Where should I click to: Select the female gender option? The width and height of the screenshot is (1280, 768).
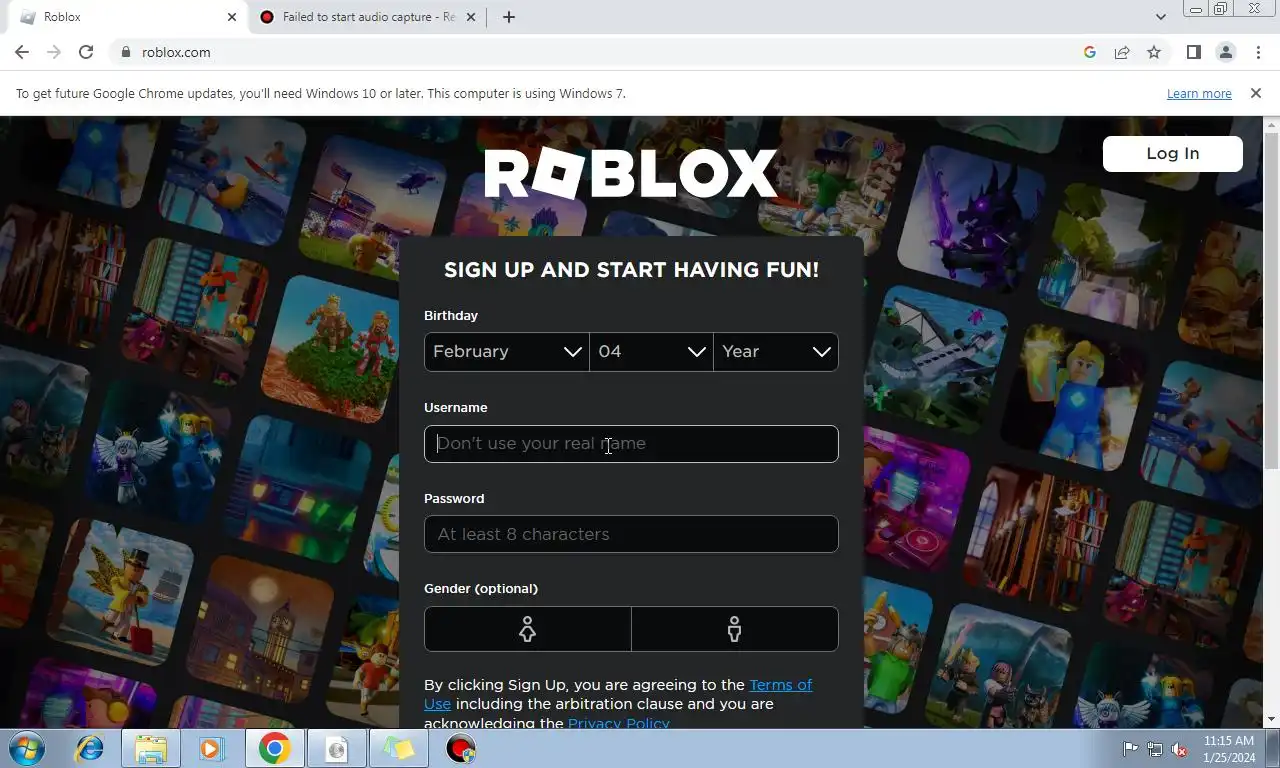coord(527,629)
